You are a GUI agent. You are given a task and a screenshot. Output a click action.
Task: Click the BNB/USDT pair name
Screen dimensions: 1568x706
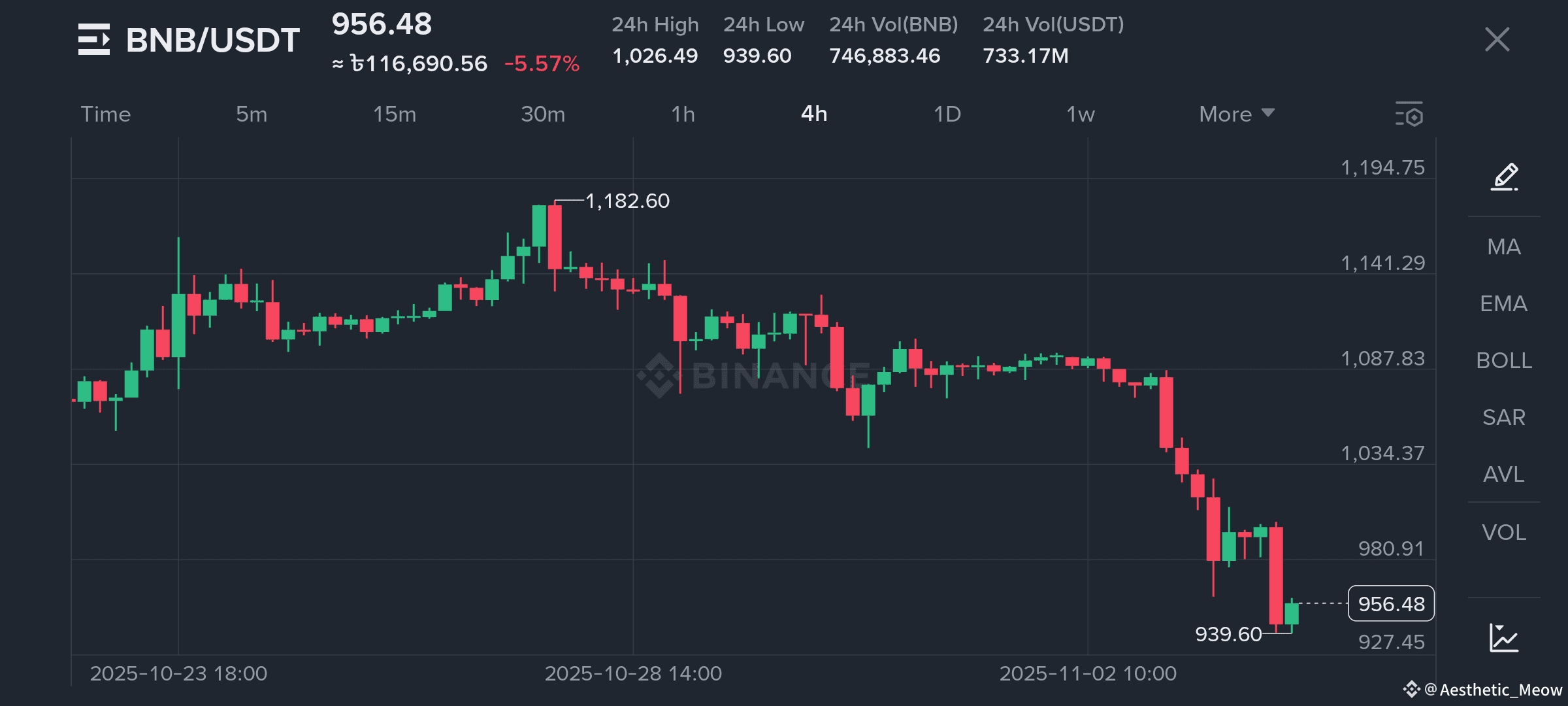pos(213,40)
